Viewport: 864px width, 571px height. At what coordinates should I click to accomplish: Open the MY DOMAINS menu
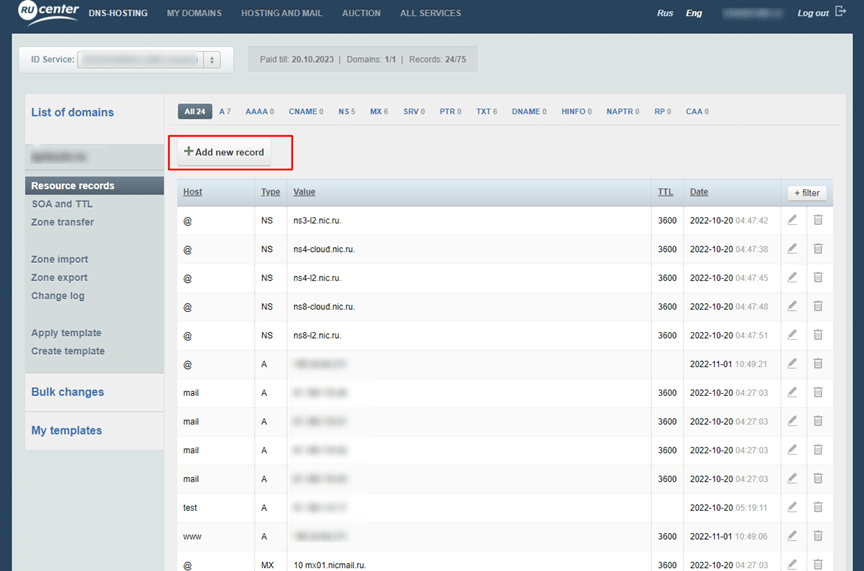[194, 13]
